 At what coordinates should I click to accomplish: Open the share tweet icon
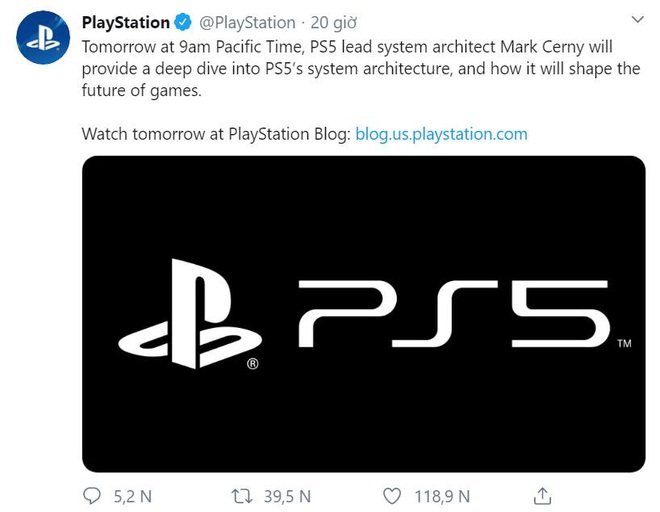tap(543, 496)
